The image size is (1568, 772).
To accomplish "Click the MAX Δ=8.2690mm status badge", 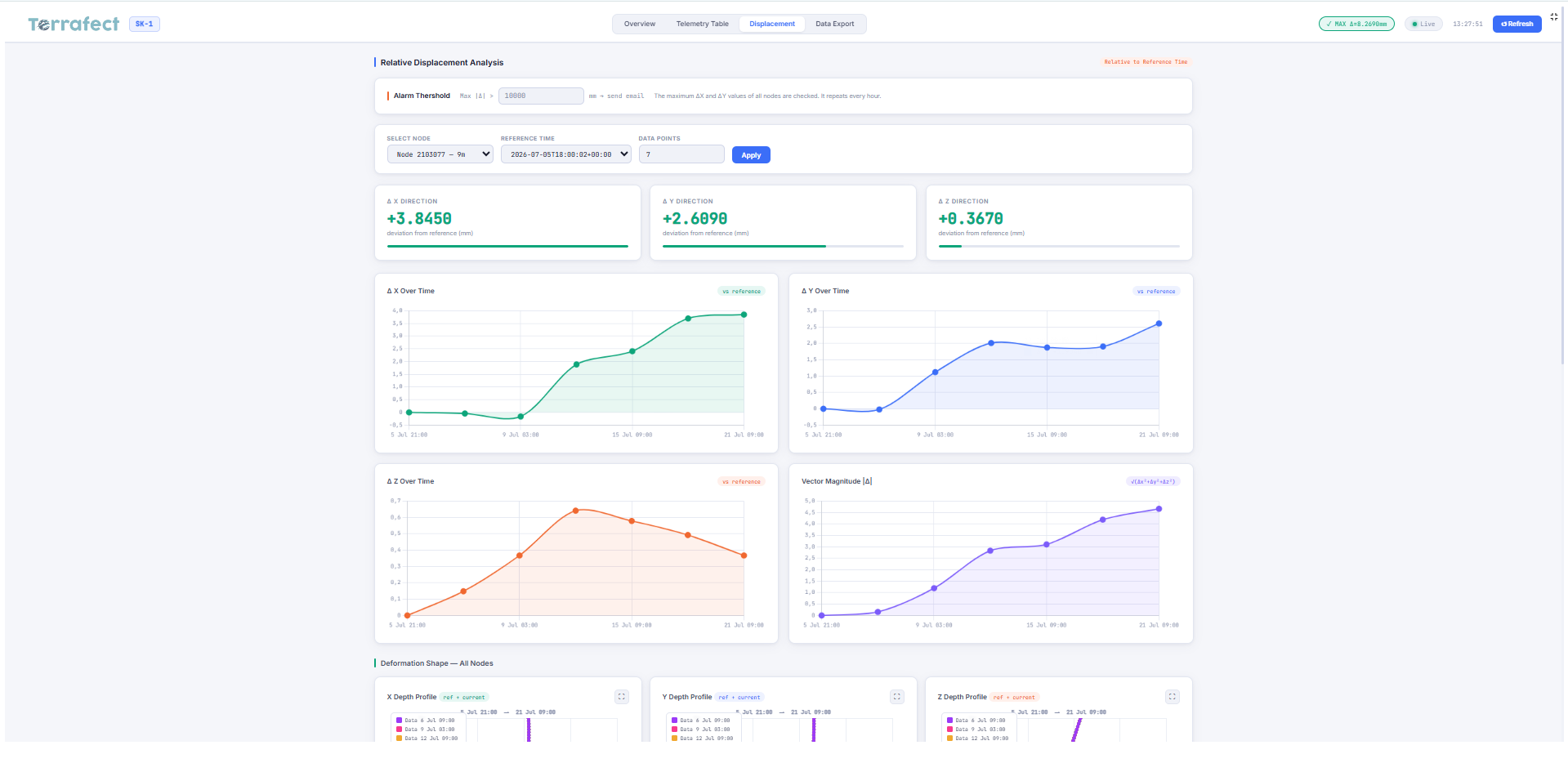I will 1356,24.
